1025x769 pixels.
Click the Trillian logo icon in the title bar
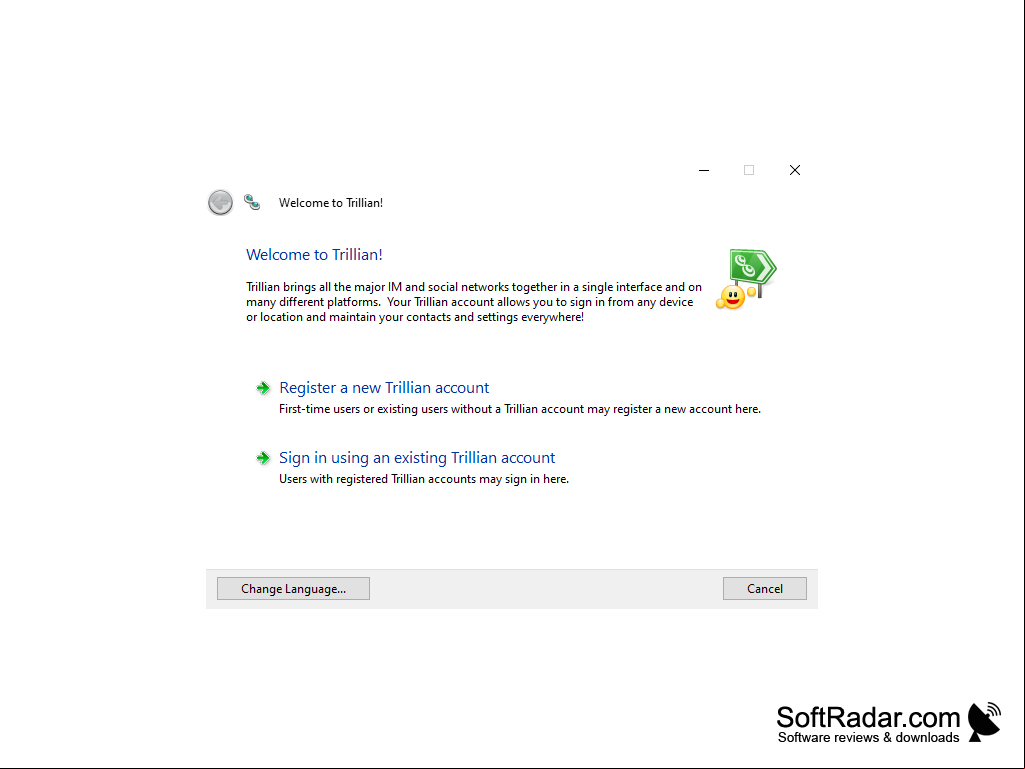[252, 202]
